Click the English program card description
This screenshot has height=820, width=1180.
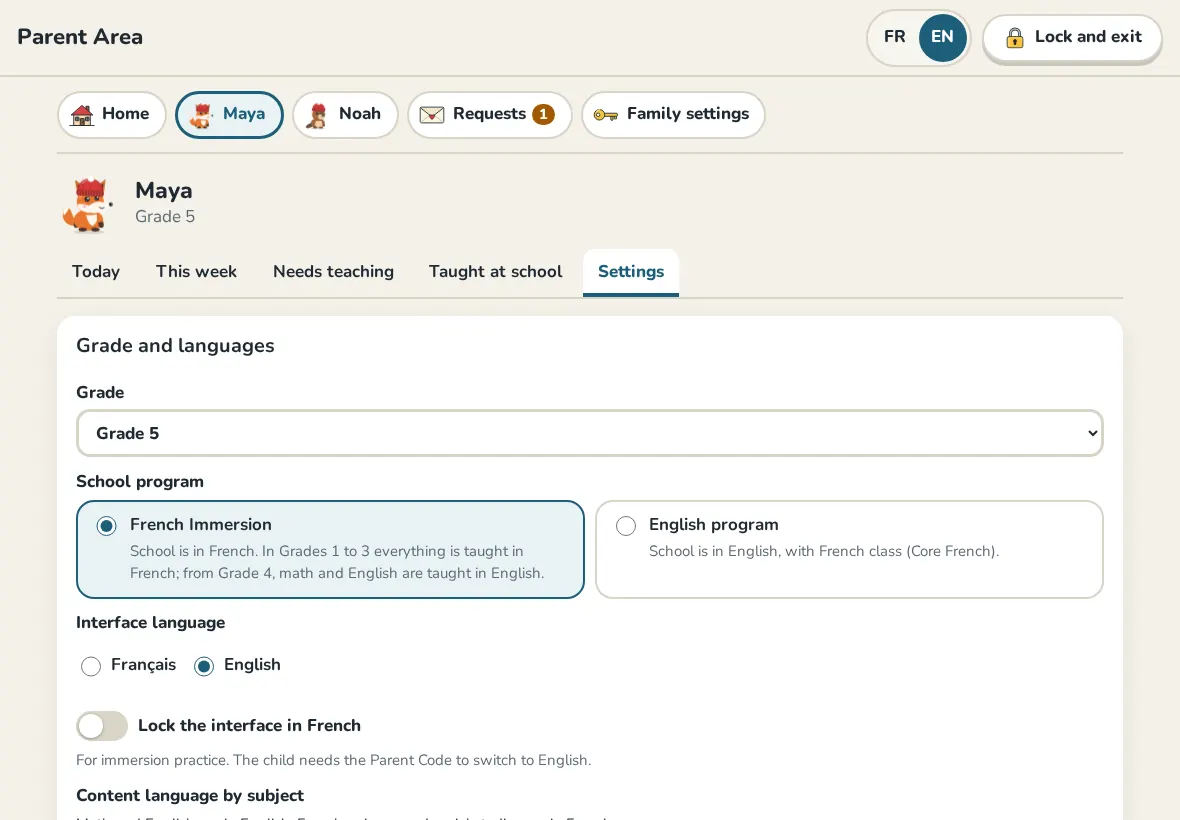pyautogui.click(x=823, y=551)
